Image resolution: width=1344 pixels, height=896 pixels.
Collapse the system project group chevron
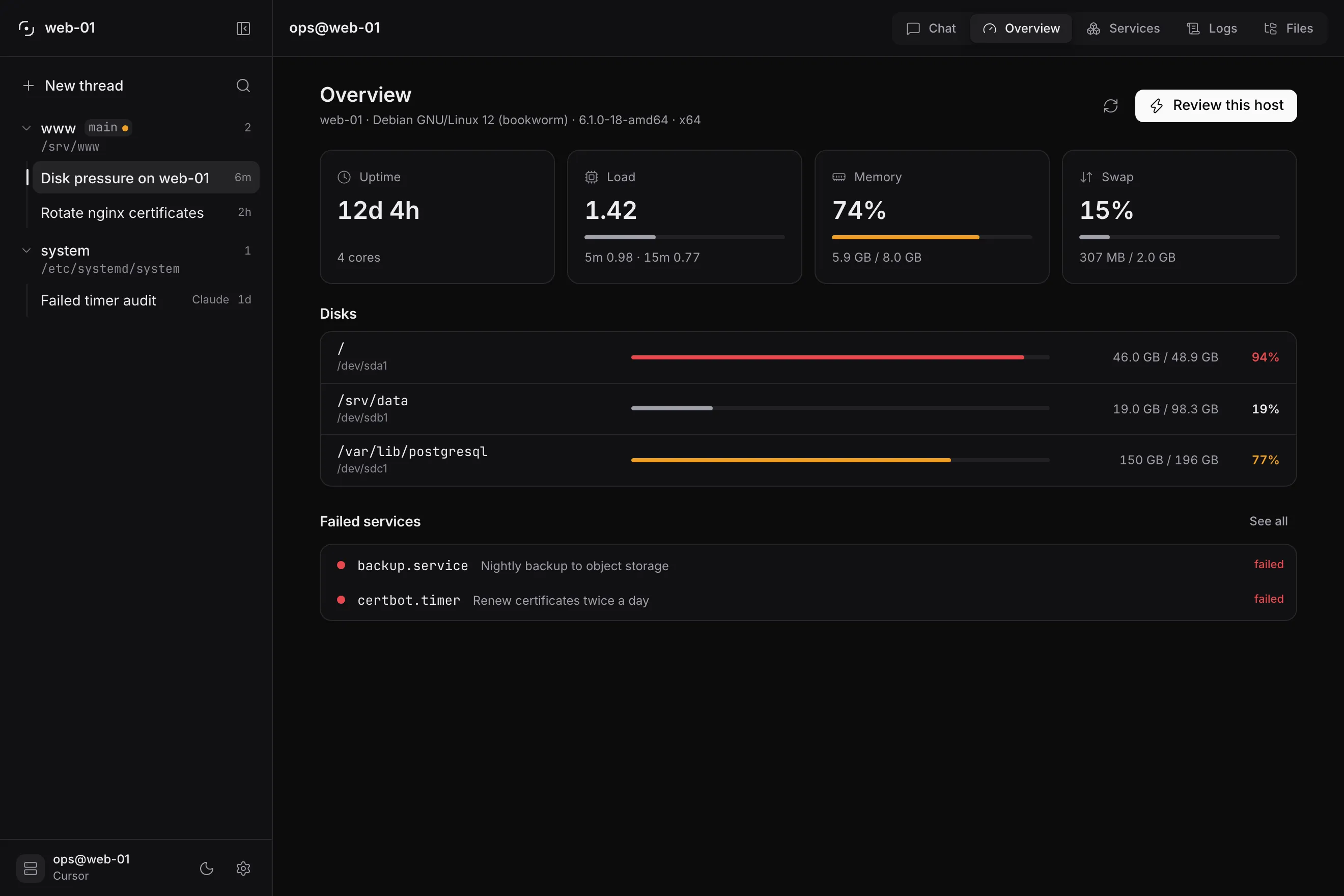[26, 250]
